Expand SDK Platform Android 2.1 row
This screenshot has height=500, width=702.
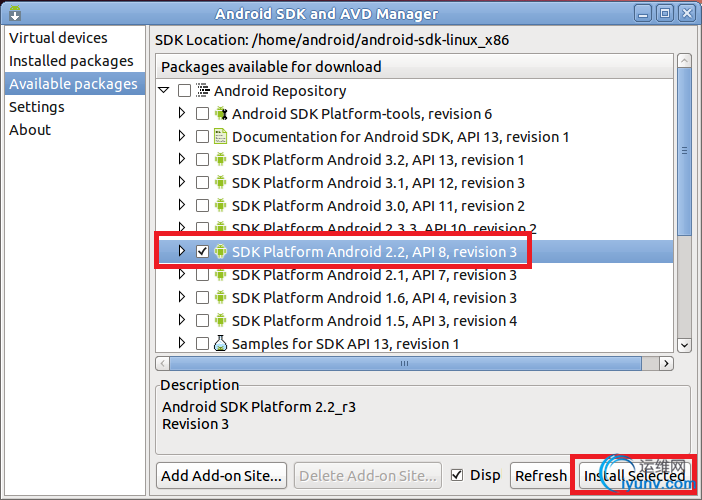182,274
